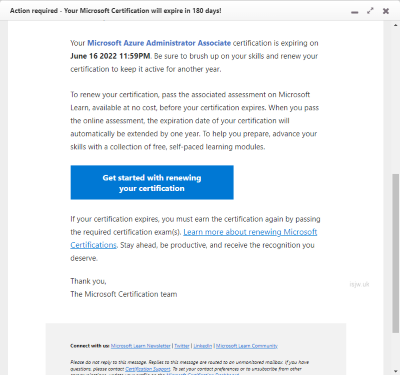
Task: Open the Microsoft Learn Newsletter link
Action: pos(141,346)
